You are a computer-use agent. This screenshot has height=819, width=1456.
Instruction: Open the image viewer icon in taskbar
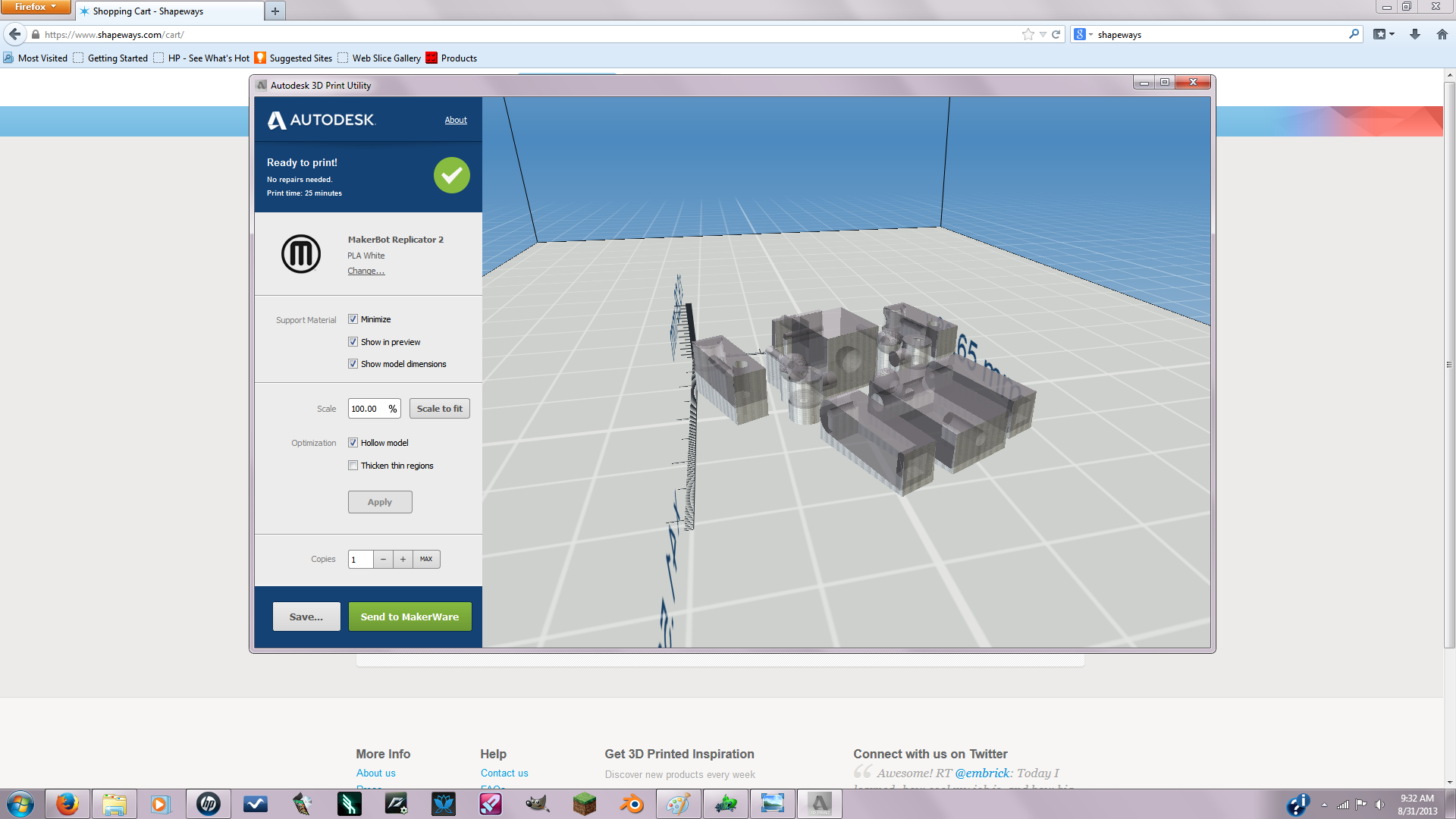tap(772, 804)
